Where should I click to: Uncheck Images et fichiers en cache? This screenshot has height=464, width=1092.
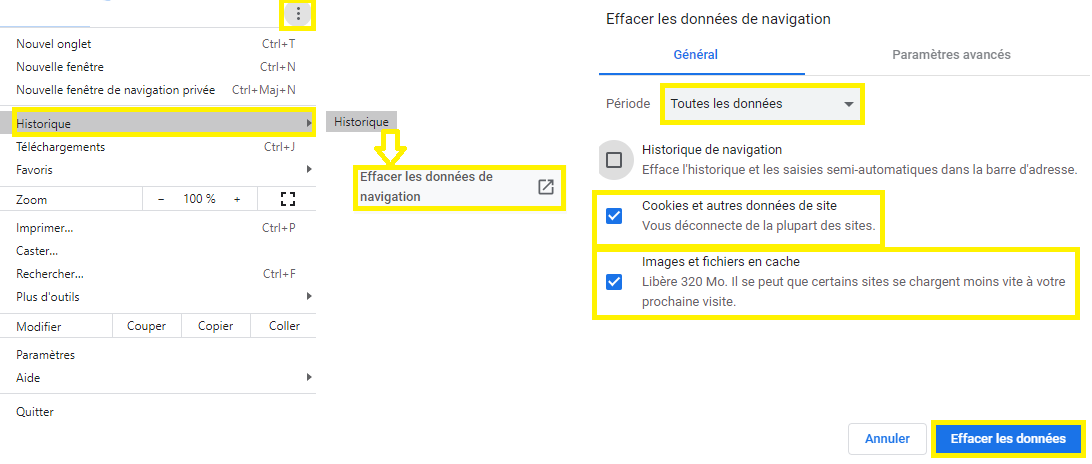(x=614, y=281)
